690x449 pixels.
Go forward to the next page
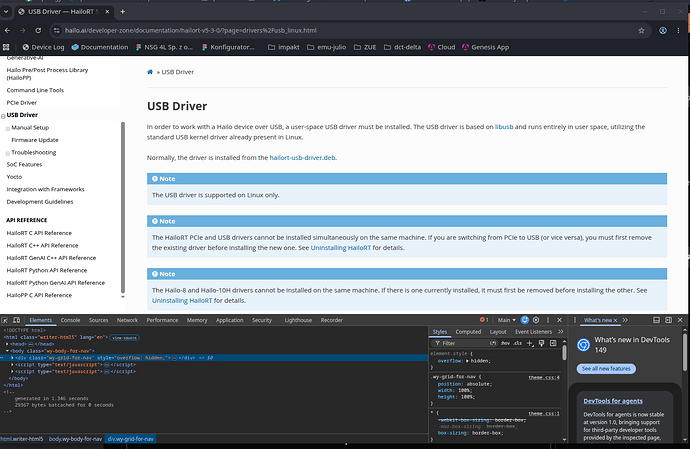pyautogui.click(x=22, y=30)
